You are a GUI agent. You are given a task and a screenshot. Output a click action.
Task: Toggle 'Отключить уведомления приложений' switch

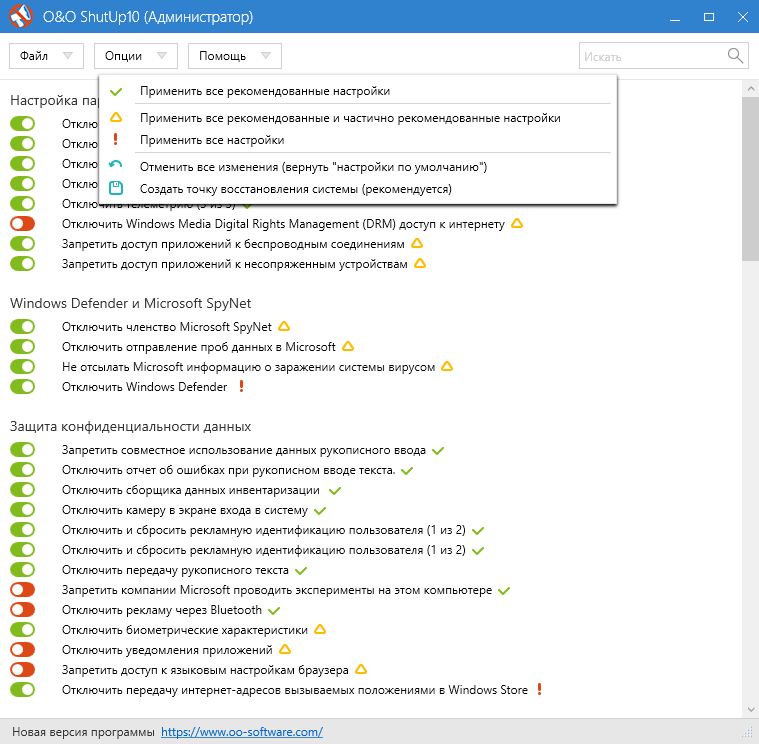[22, 650]
